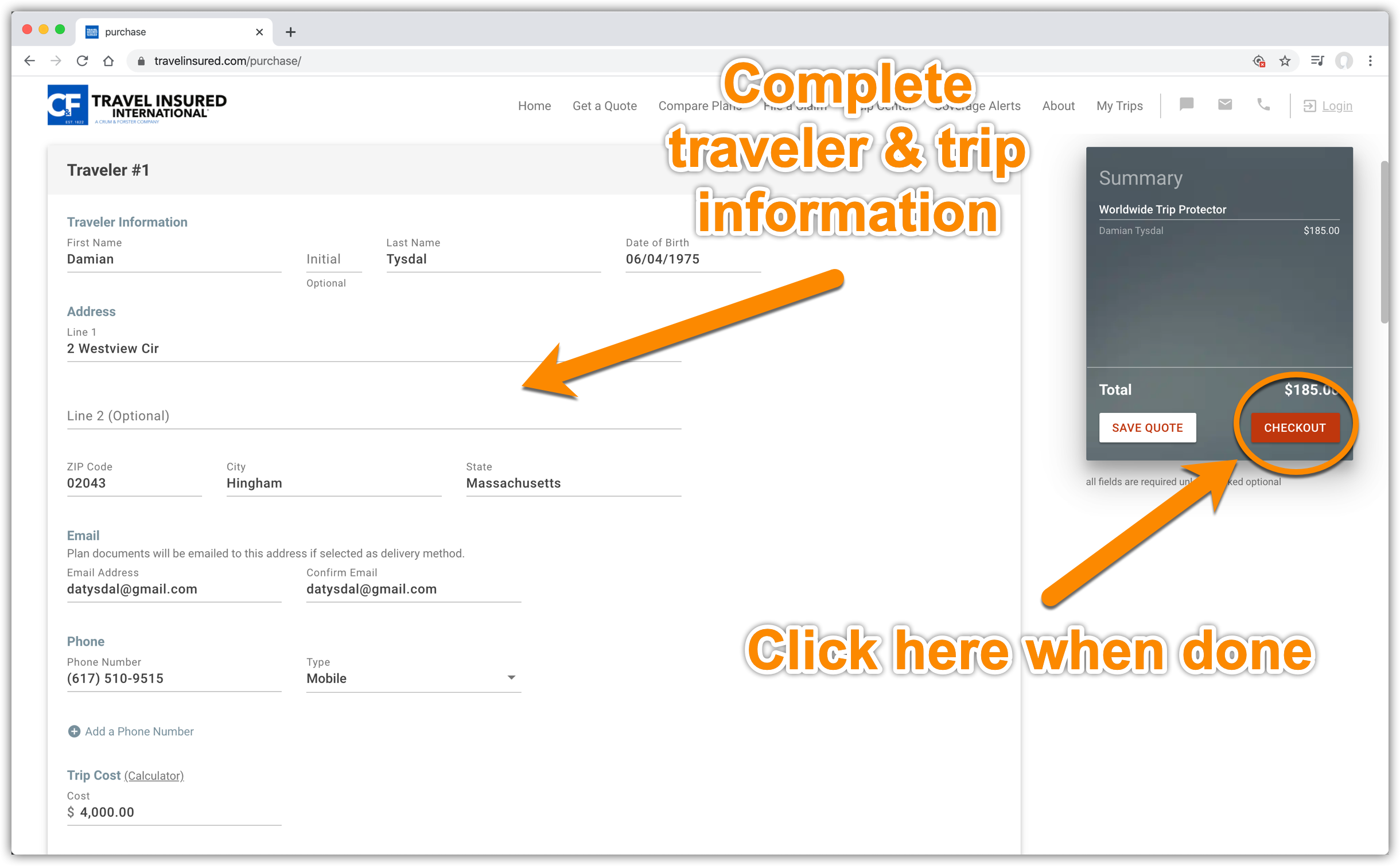Click the First Name input field
This screenshot has width=1400, height=866.
click(x=175, y=259)
